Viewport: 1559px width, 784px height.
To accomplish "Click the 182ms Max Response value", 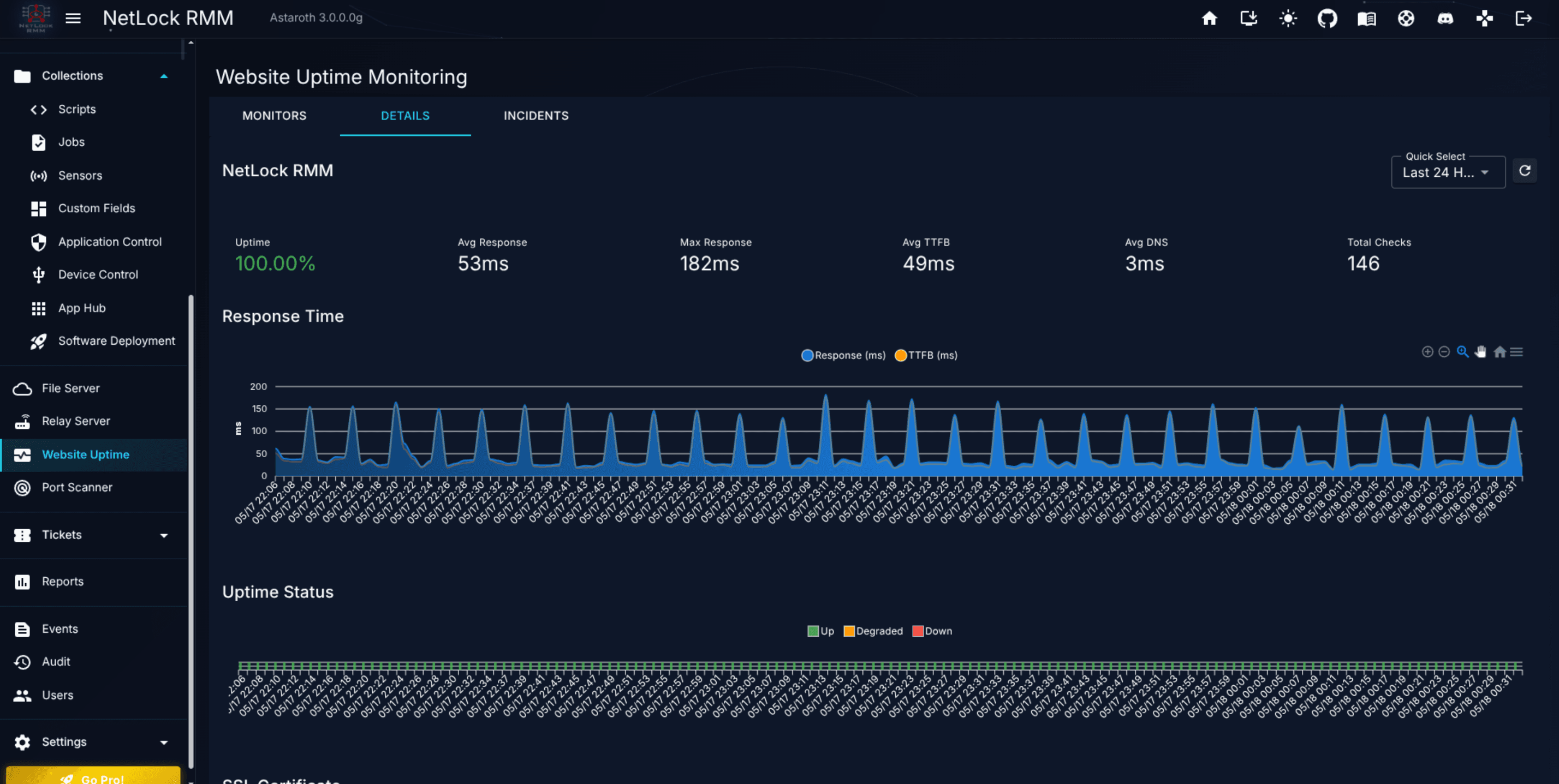I will tap(709, 264).
